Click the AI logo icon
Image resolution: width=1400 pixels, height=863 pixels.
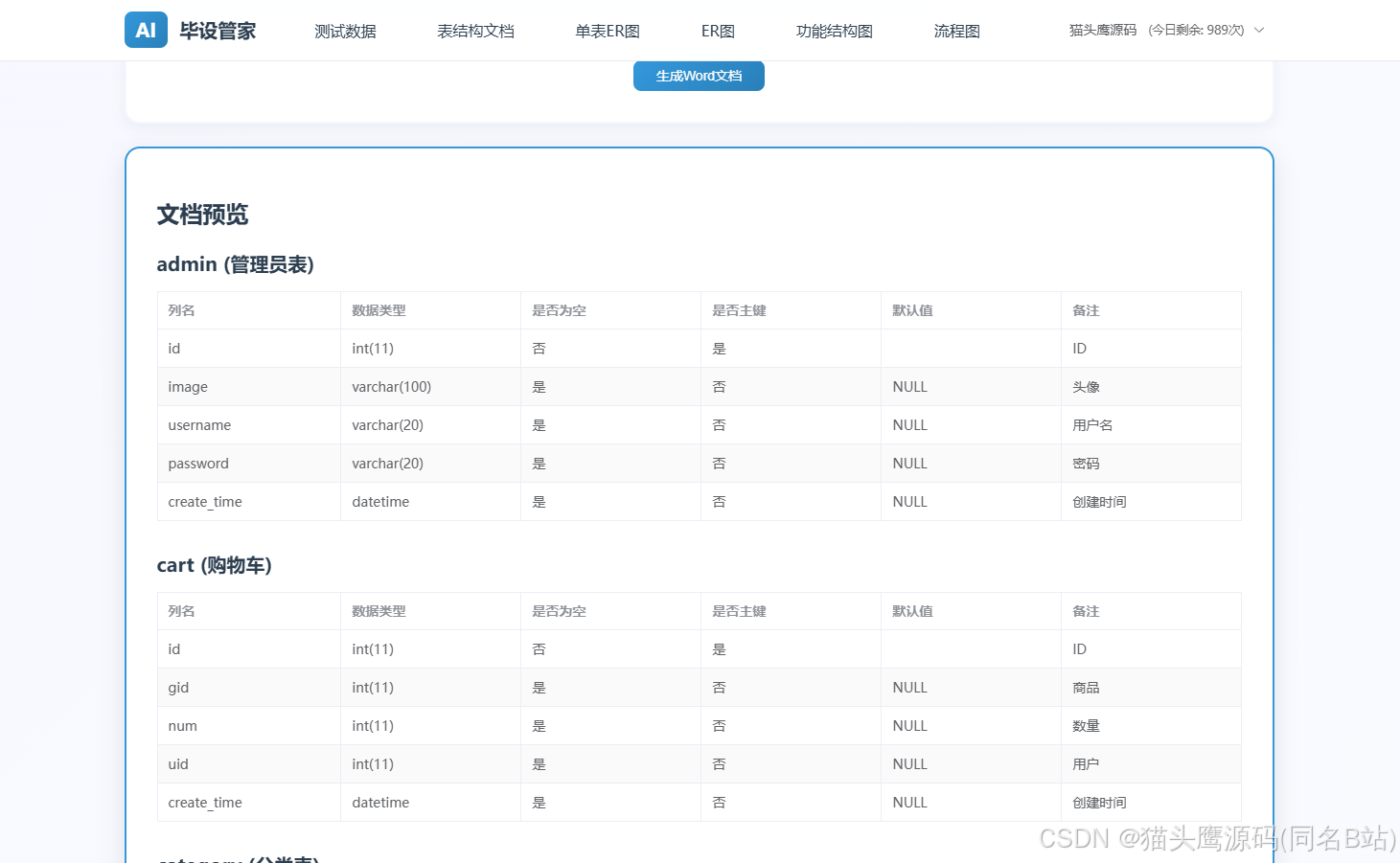[146, 30]
